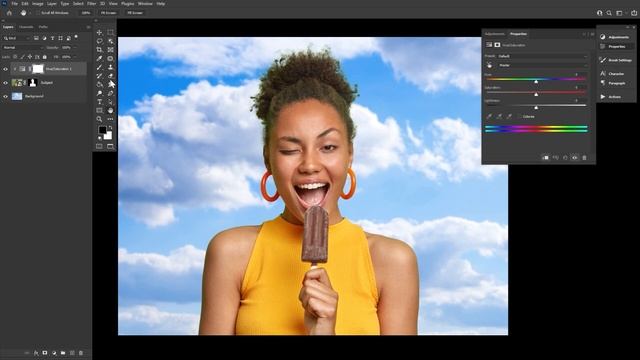Hide the Hue/Saturation 1 layer
The image size is (640, 360).
pyautogui.click(x=5, y=69)
